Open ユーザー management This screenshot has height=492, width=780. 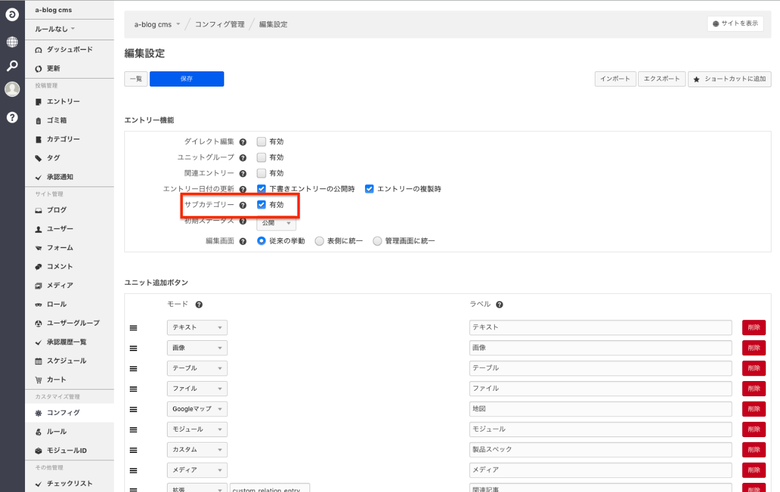tap(70, 229)
